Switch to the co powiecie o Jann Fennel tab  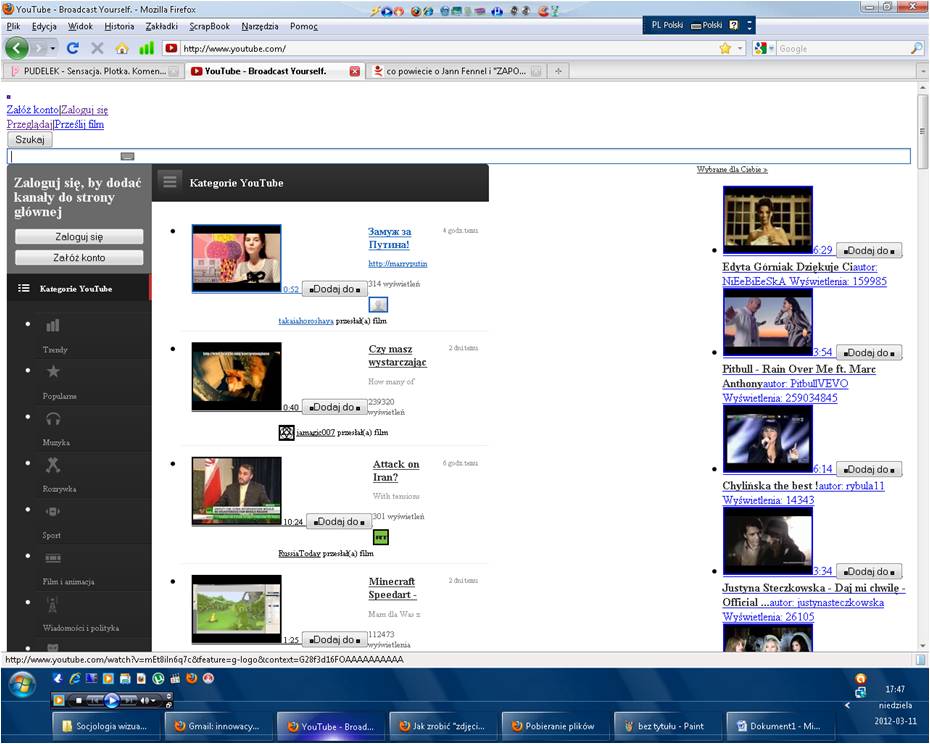pyautogui.click(x=457, y=71)
